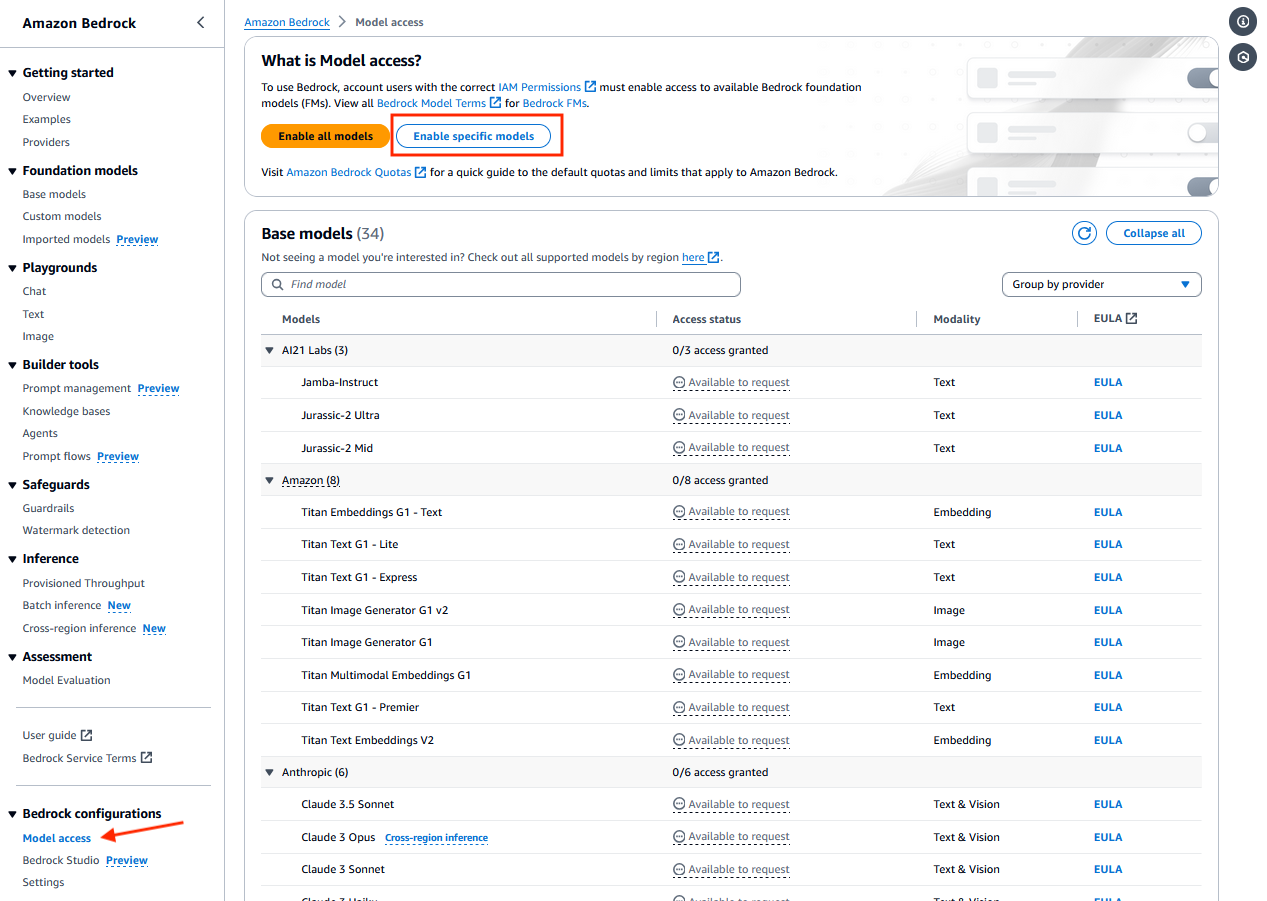This screenshot has height=901, width=1267.
Task: Collapse the Amazon (8) model group
Action: click(269, 480)
